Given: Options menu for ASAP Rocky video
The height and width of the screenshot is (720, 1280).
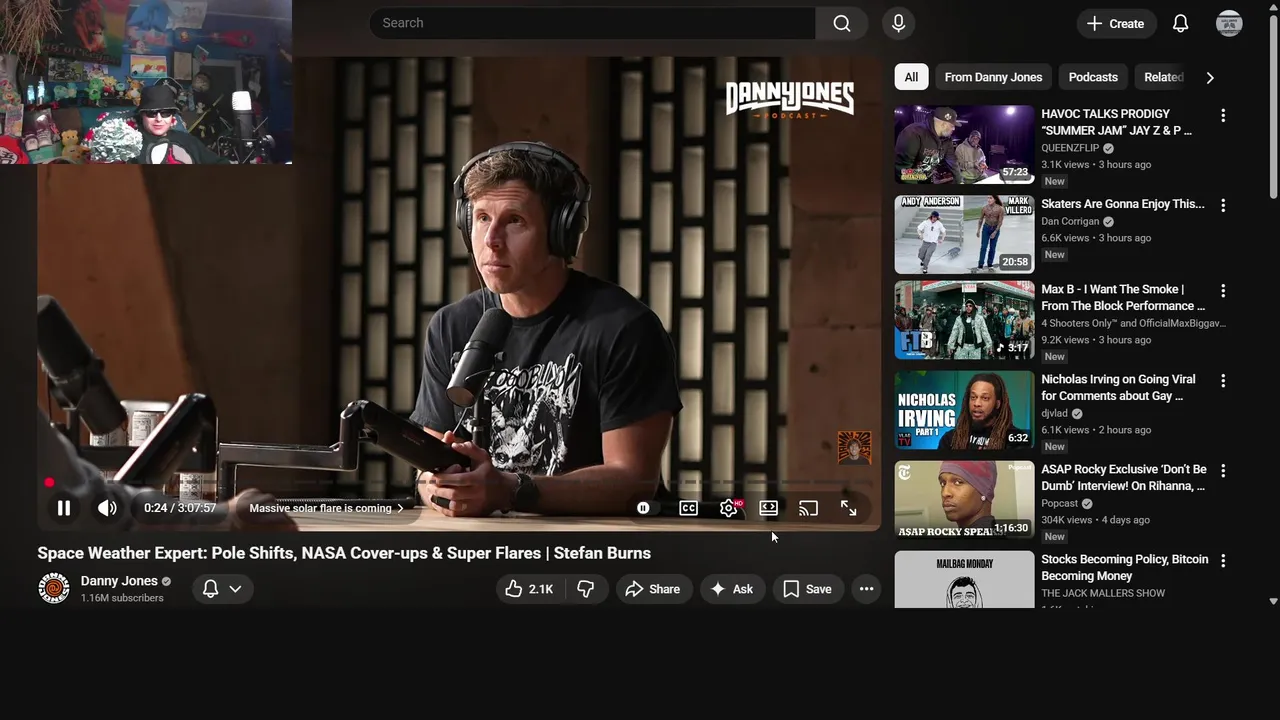Looking at the screenshot, I should point(1222,471).
